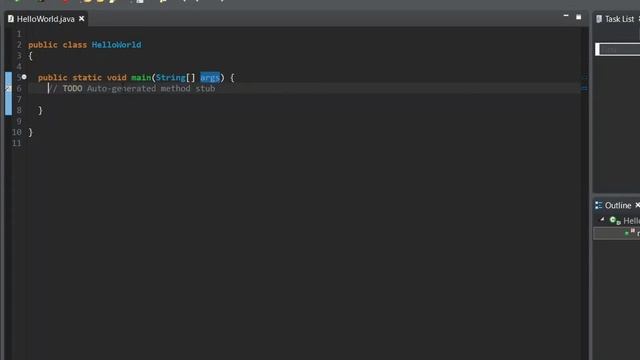This screenshot has width=640, height=360.
Task: Switch to the Outline view tab
Action: tap(618, 205)
